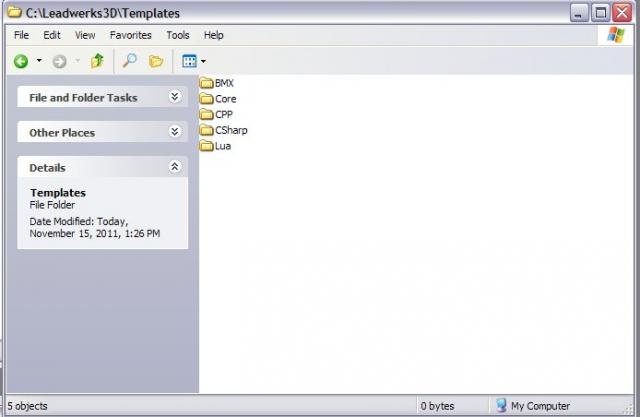640x417 pixels.
Task: Click the Other Places header text
Action: [62, 133]
